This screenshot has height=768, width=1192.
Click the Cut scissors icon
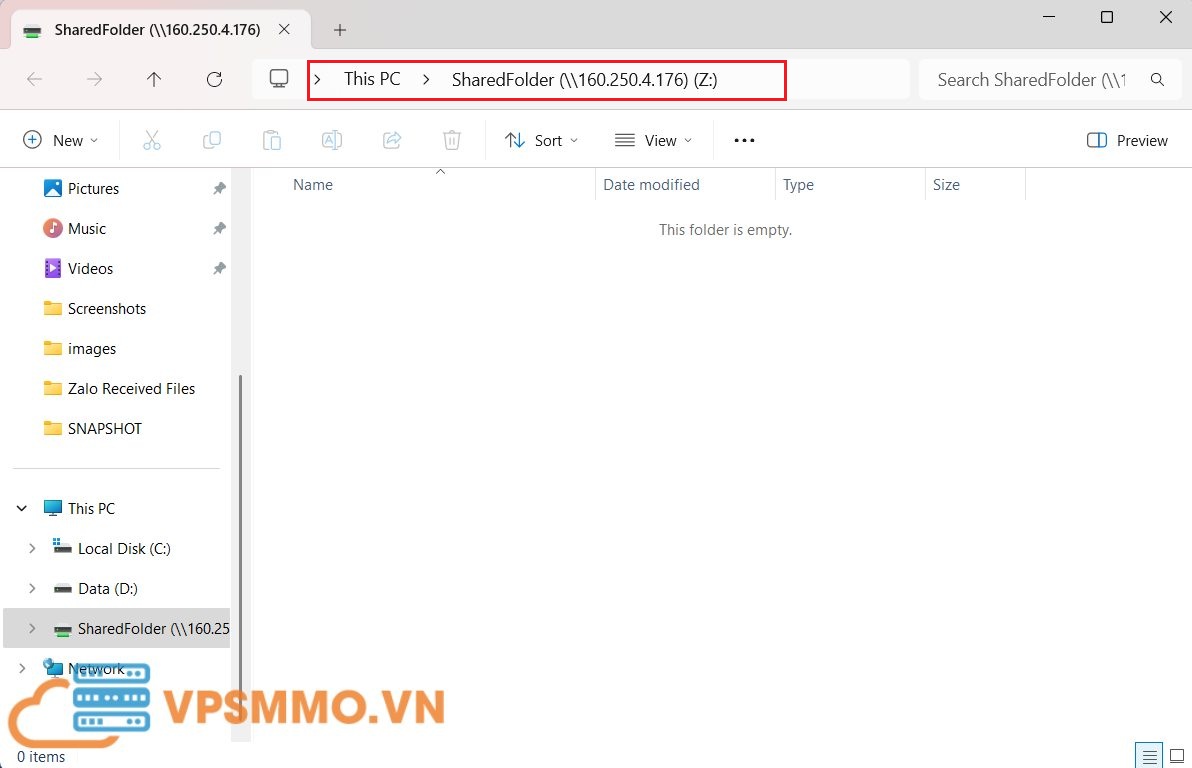click(152, 141)
